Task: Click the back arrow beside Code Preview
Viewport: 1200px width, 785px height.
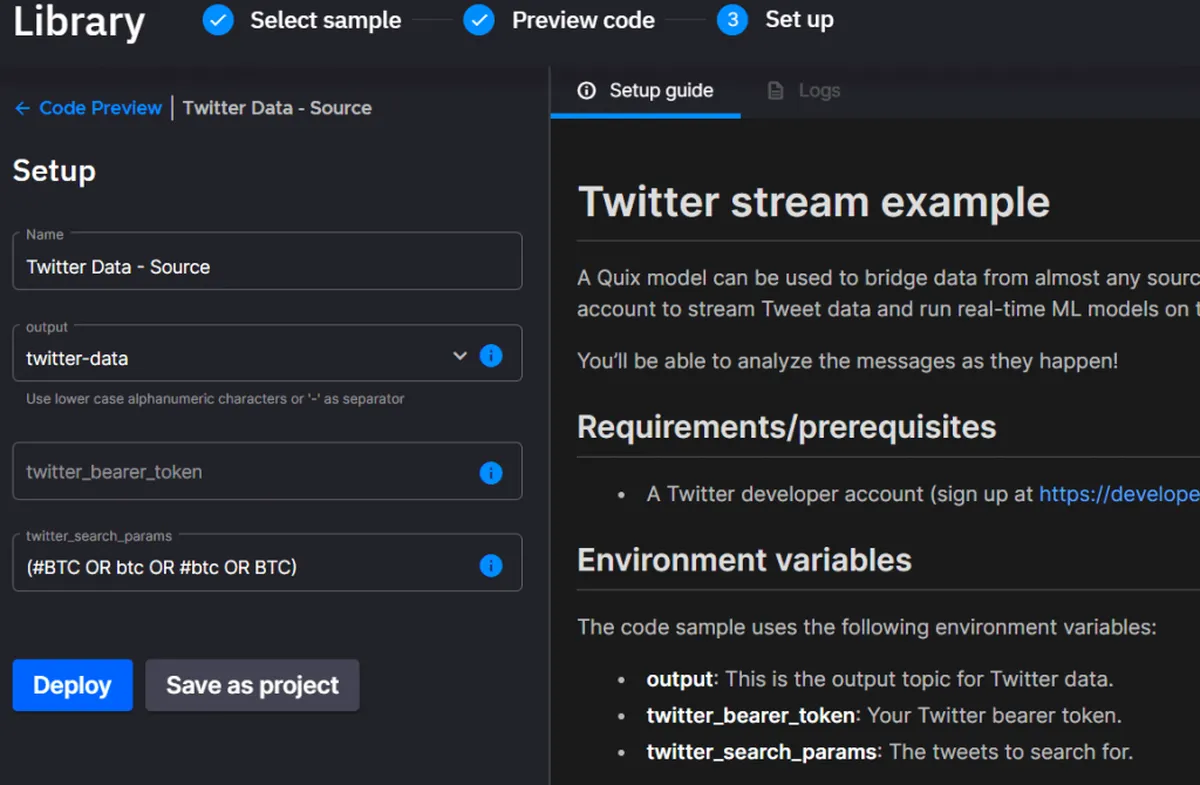Action: point(22,108)
